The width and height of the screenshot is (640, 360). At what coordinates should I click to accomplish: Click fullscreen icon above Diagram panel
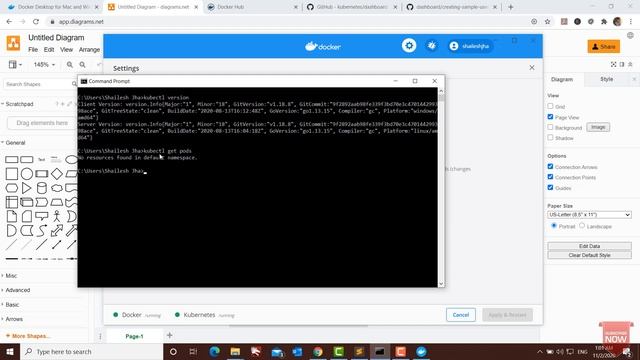coord(613,64)
